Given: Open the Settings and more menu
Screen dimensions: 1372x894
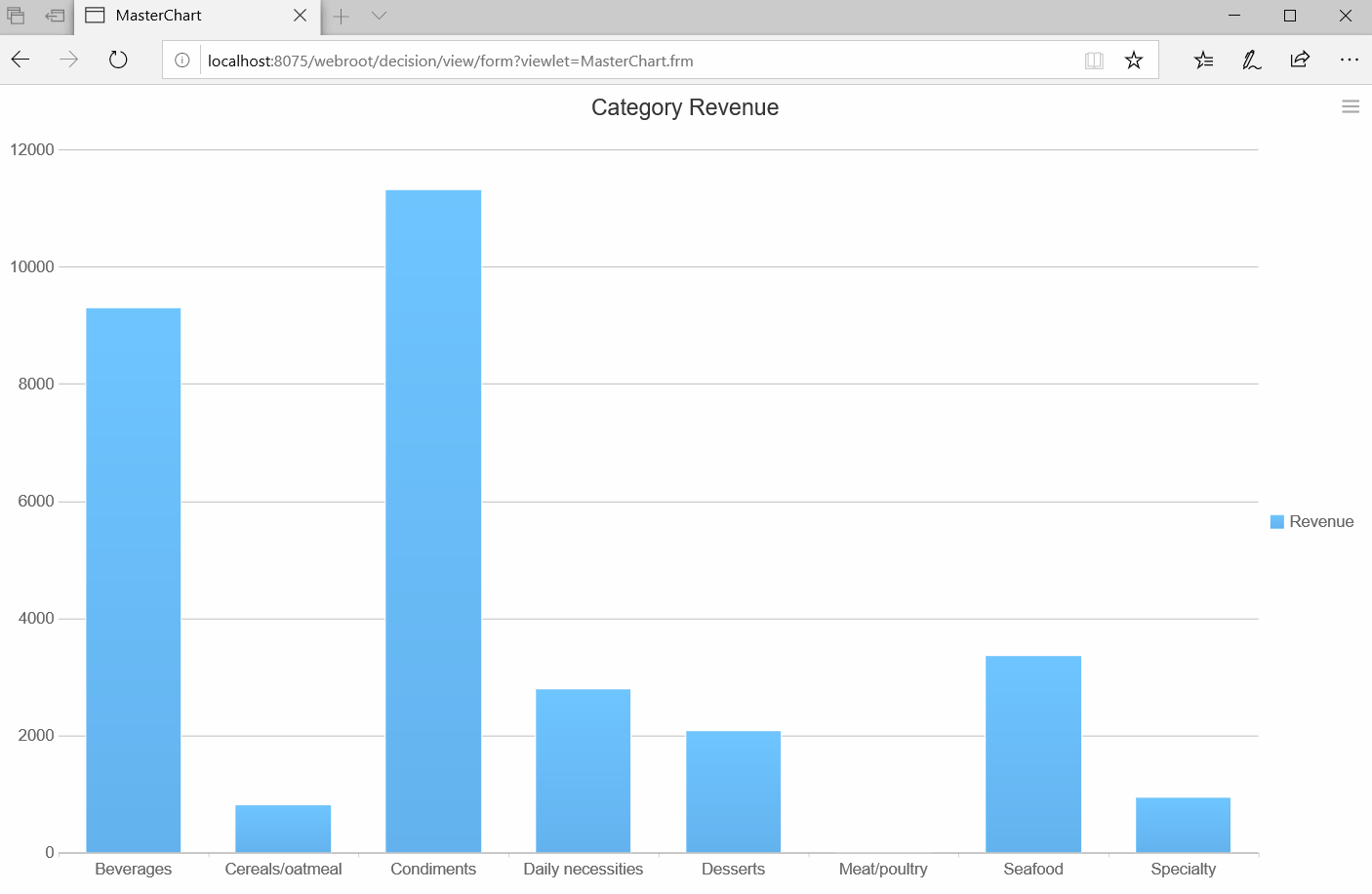Looking at the screenshot, I should pos(1350,60).
